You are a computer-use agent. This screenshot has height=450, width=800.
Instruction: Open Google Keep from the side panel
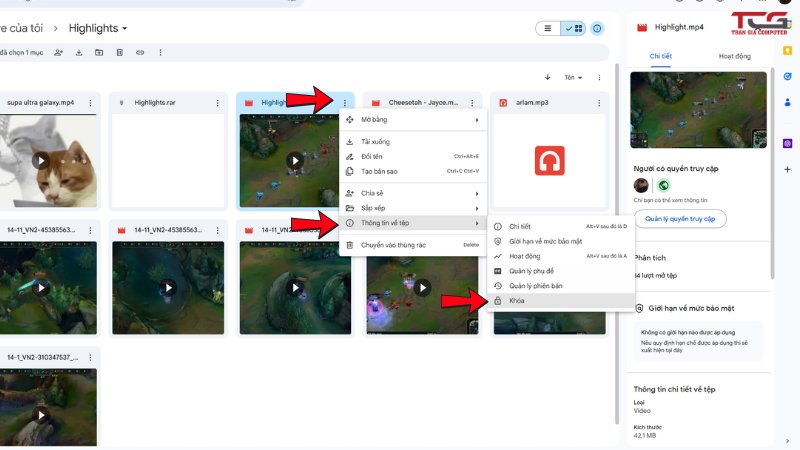(x=787, y=51)
